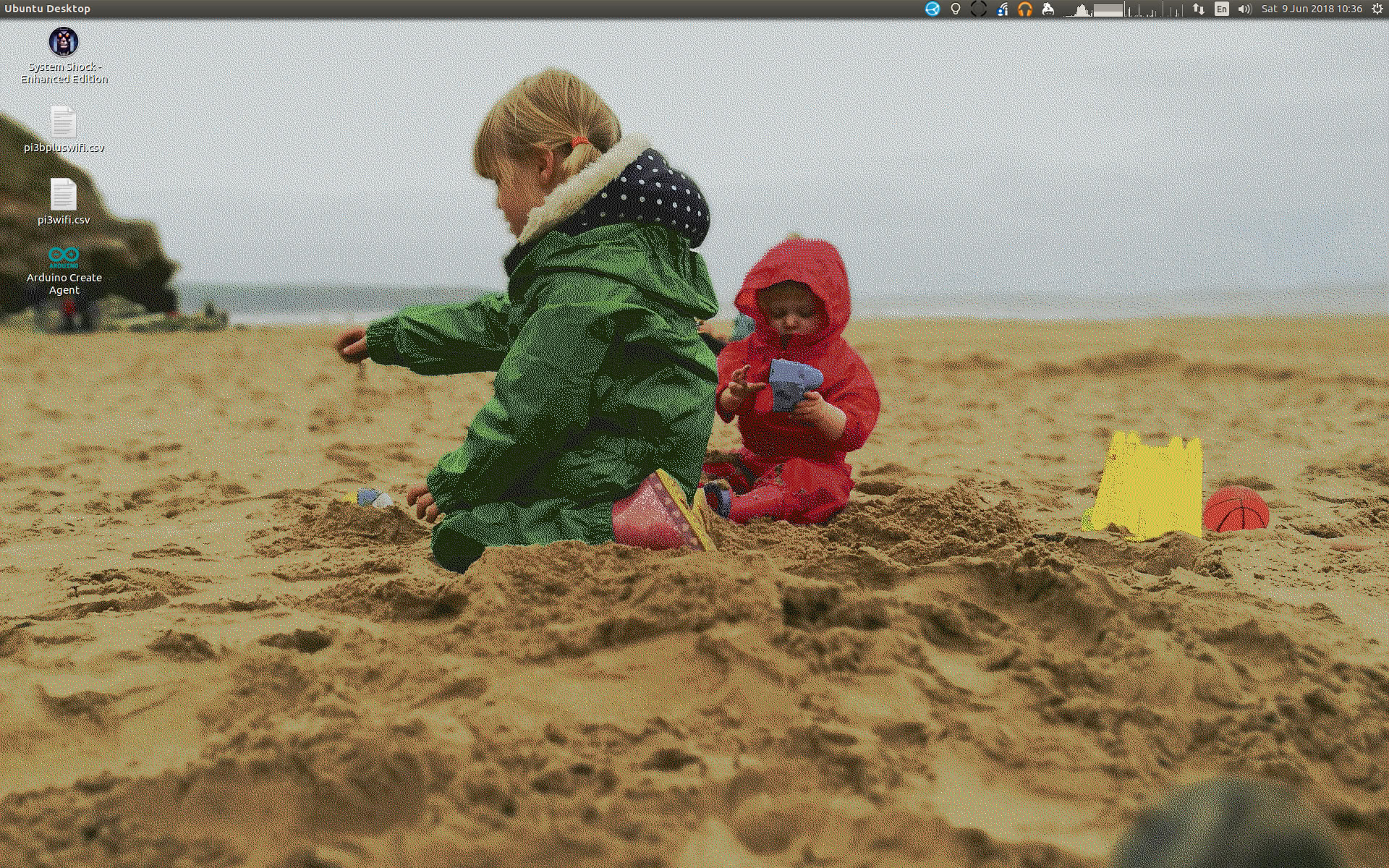Click the 'pi3wifi.csv' filename label
1389x868 pixels.
point(64,220)
